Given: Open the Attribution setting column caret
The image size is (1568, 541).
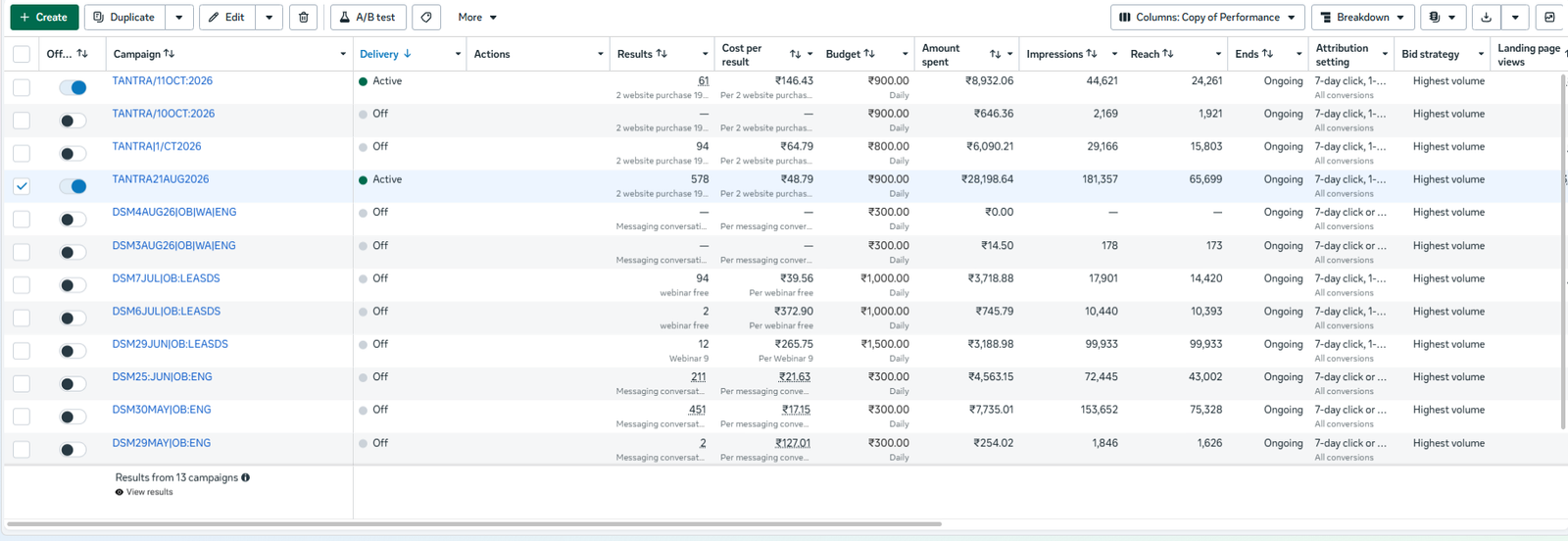Looking at the screenshot, I should click(x=1385, y=54).
